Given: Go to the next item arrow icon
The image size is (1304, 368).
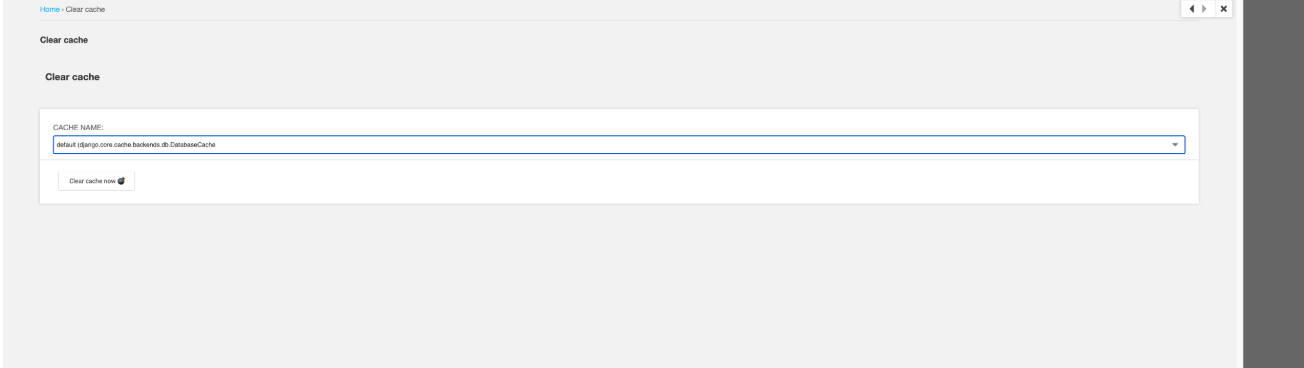Looking at the screenshot, I should pos(1204,8).
